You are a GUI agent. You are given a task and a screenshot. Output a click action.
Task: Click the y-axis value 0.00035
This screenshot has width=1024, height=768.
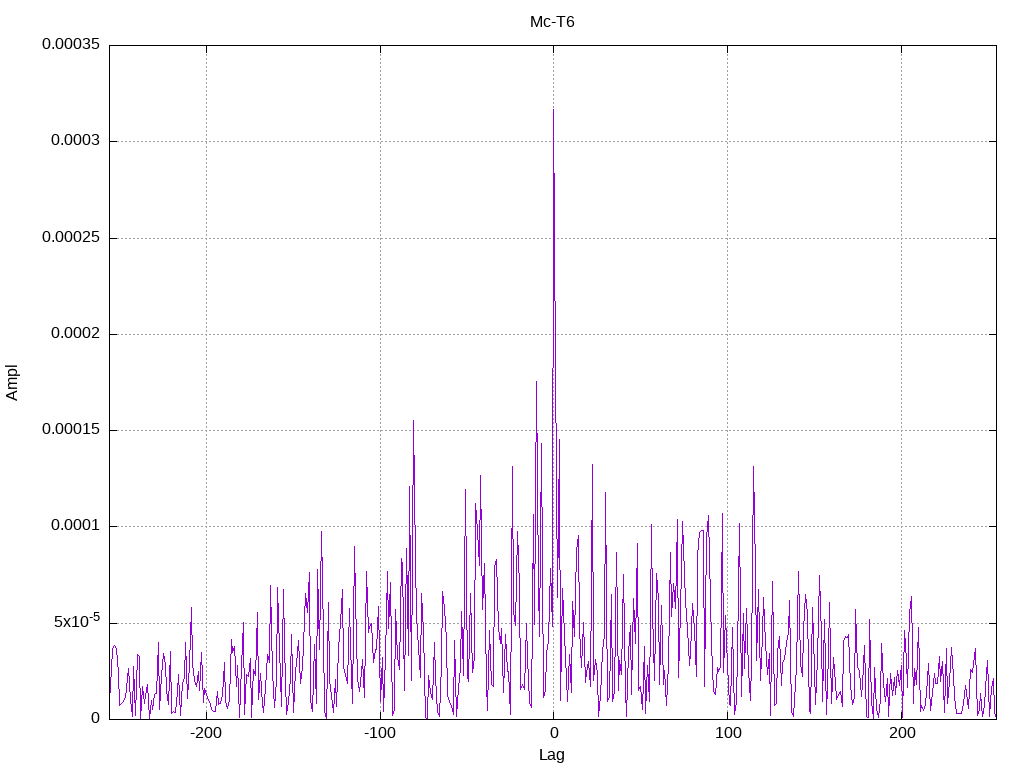71,44
